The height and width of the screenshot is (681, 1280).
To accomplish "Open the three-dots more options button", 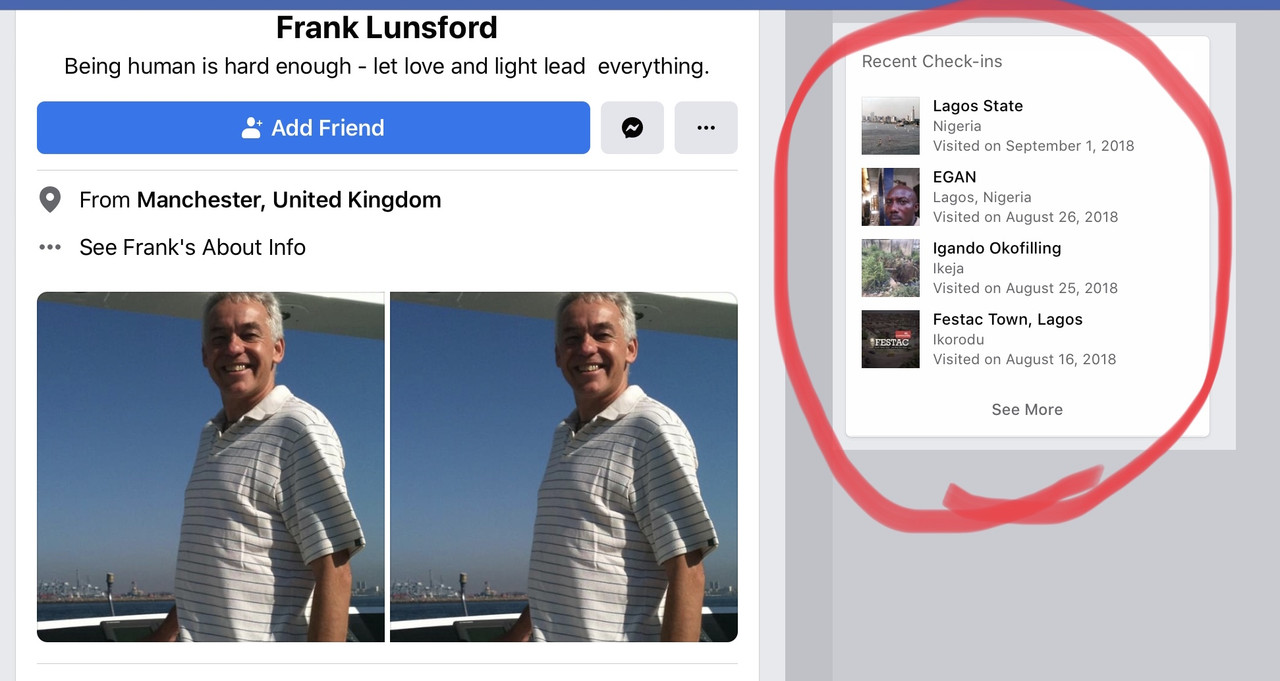I will coord(706,128).
